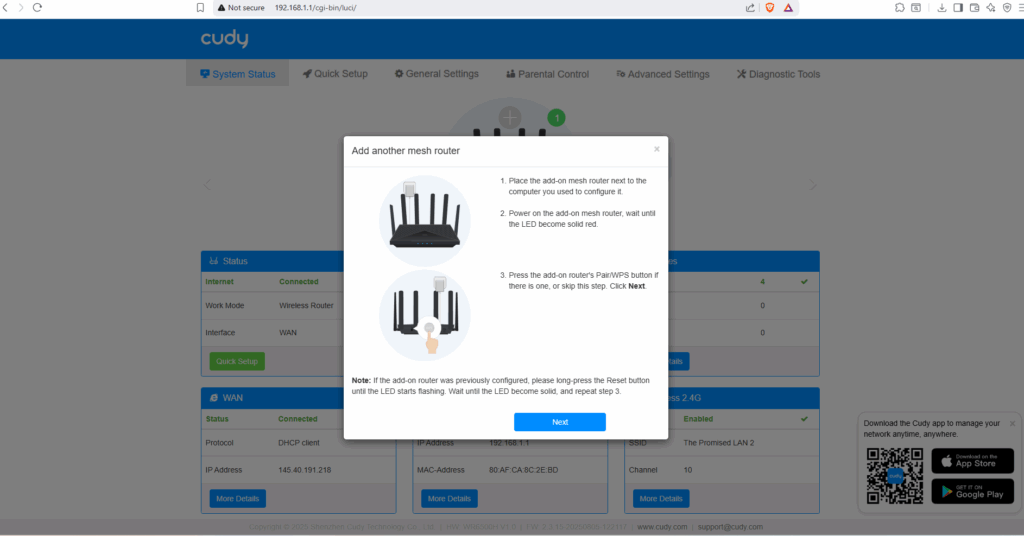1024x536 pixels.
Task: Click the cudy logo in the header
Action: pos(224,39)
